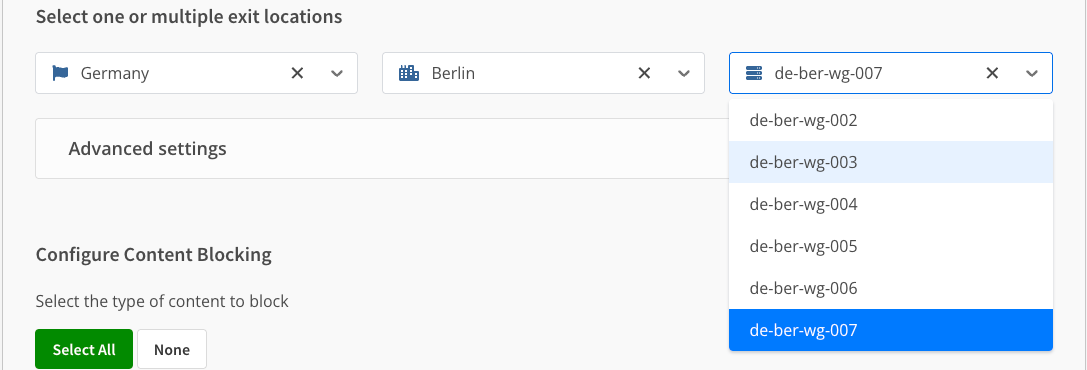The width and height of the screenshot is (1087, 370).
Task: Clear the de-ber-wg-007 server selection
Action: tap(992, 73)
